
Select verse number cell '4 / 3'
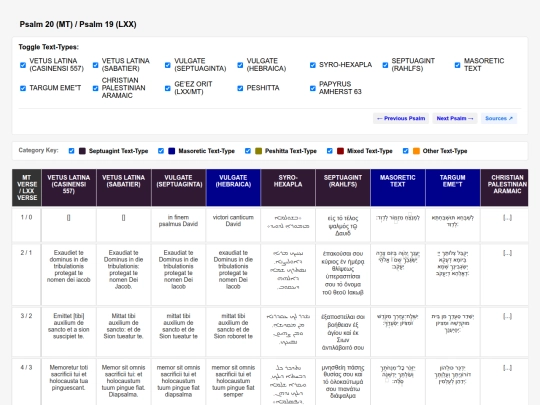pos(27,382)
